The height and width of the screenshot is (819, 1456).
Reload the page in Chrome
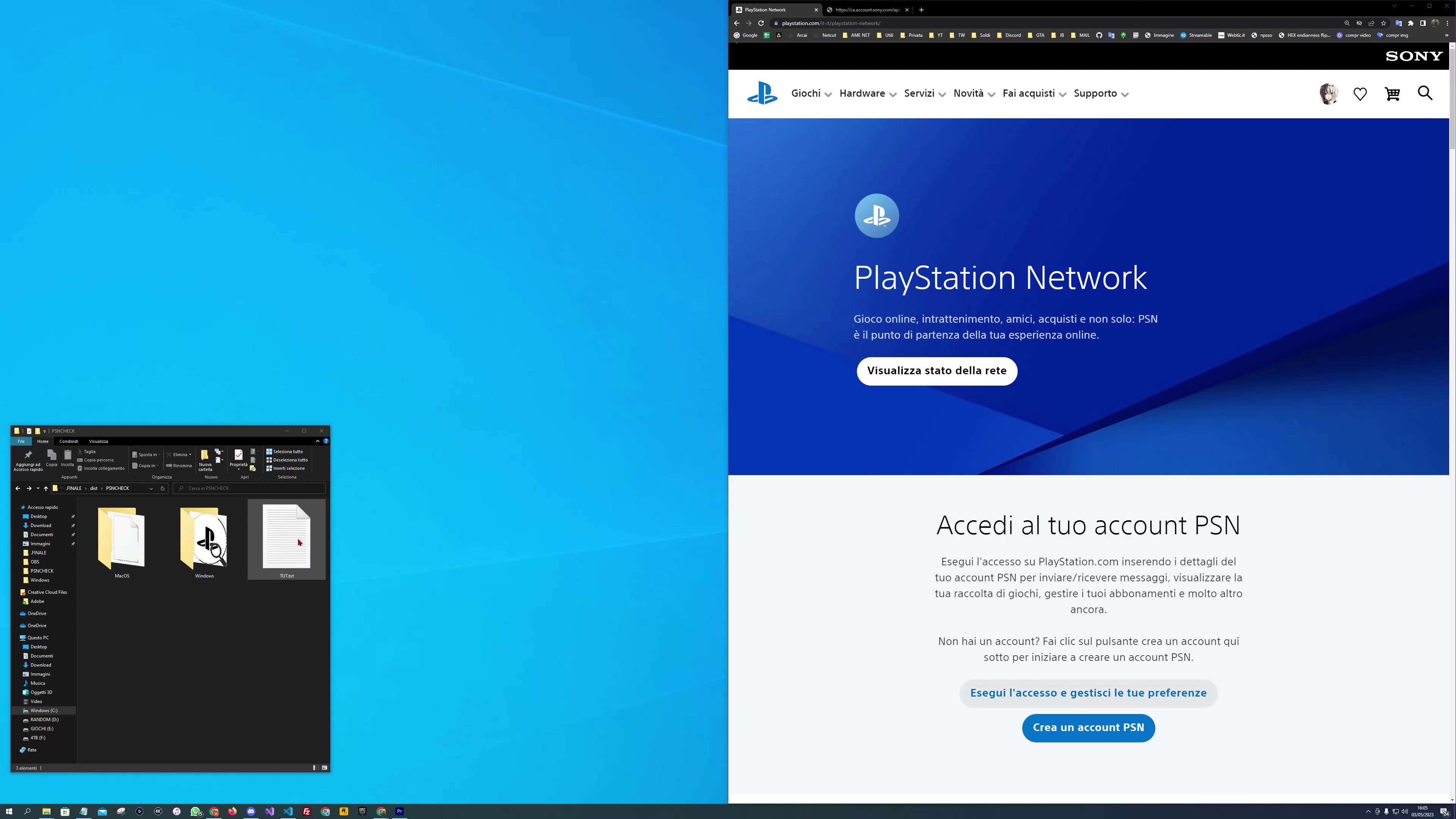(761, 23)
